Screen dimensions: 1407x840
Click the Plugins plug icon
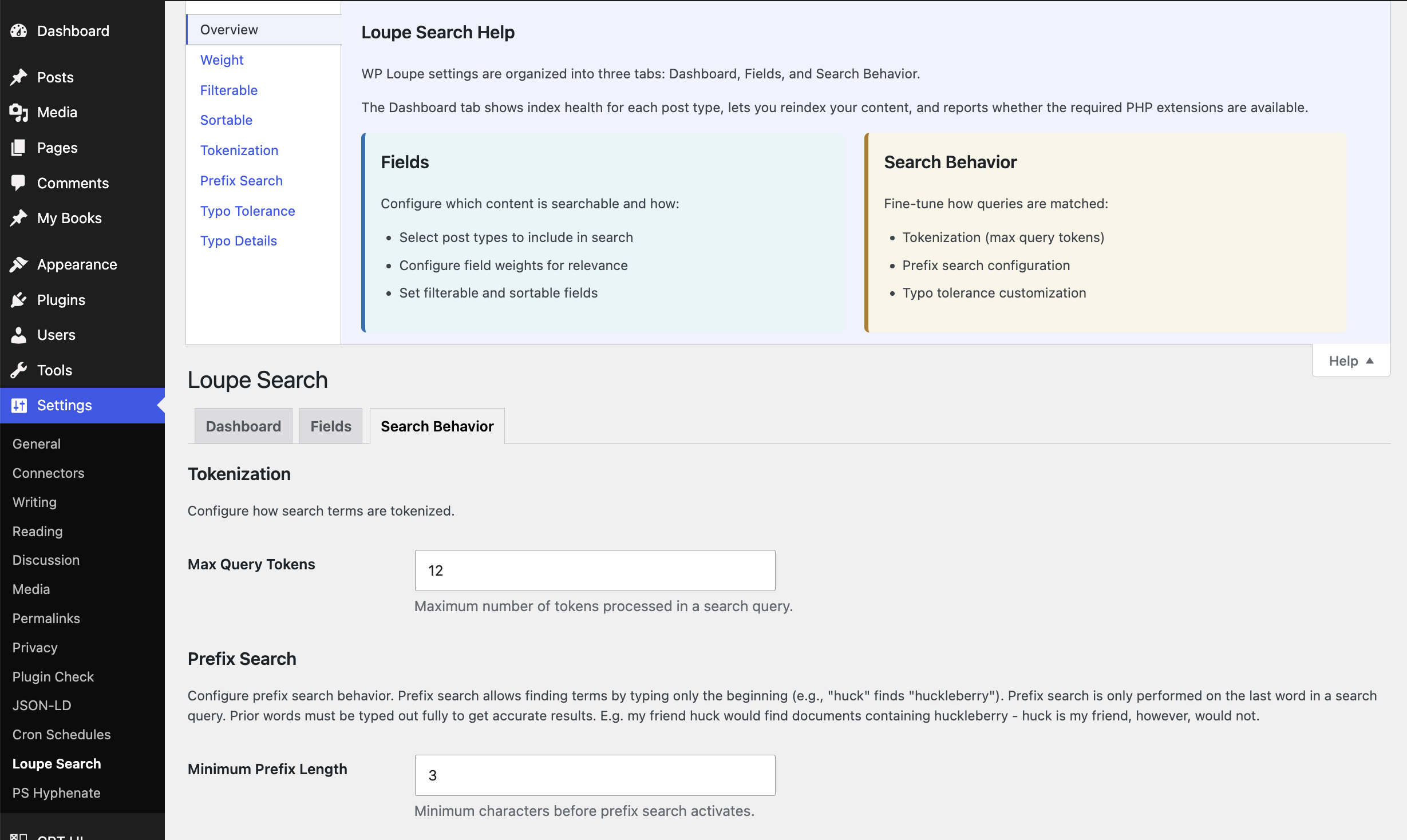pos(19,300)
